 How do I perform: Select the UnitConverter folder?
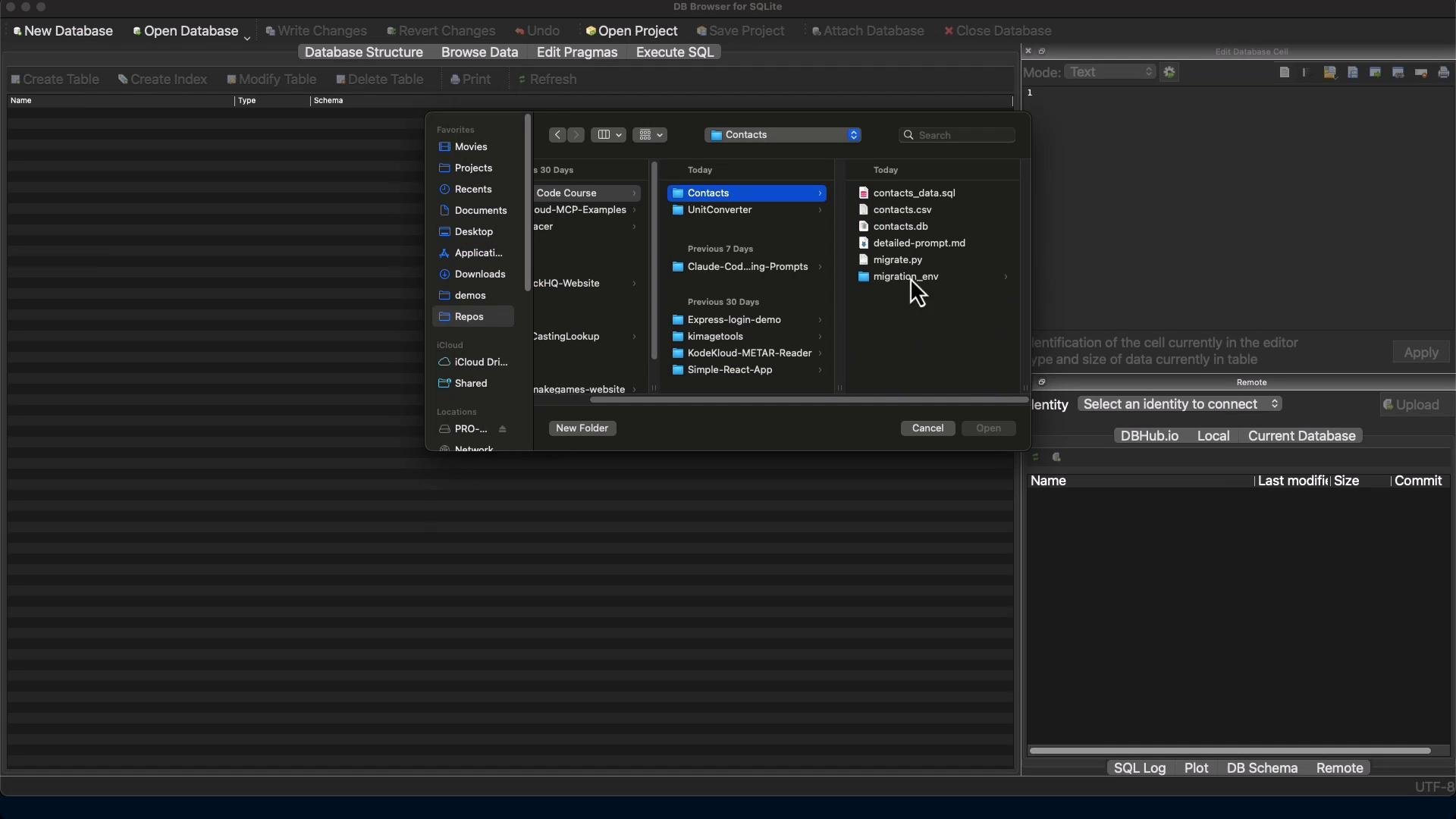(747, 210)
